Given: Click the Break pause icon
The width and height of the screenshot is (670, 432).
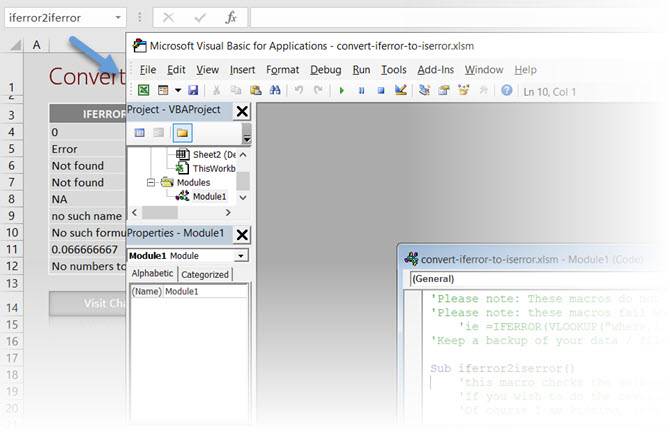Looking at the screenshot, I should pyautogui.click(x=361, y=91).
